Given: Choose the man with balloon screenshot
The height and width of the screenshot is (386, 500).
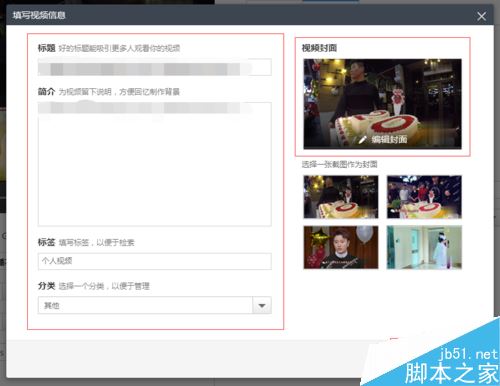Looking at the screenshot, I should pyautogui.click(x=341, y=247).
